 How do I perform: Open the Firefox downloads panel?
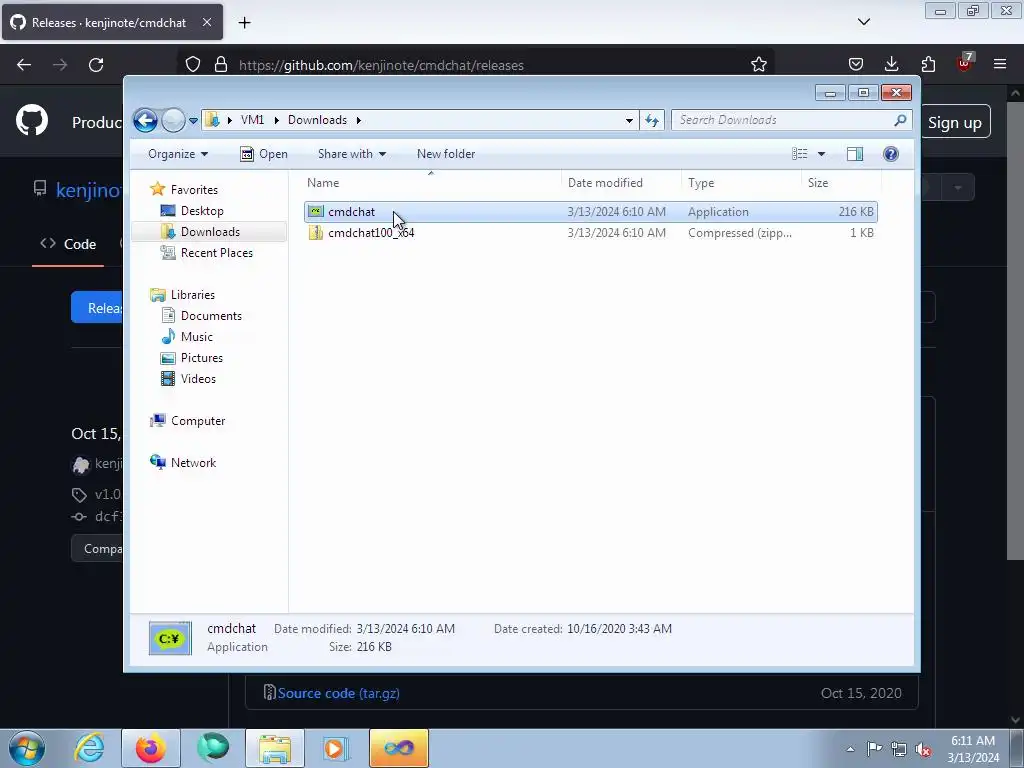pyautogui.click(x=891, y=64)
